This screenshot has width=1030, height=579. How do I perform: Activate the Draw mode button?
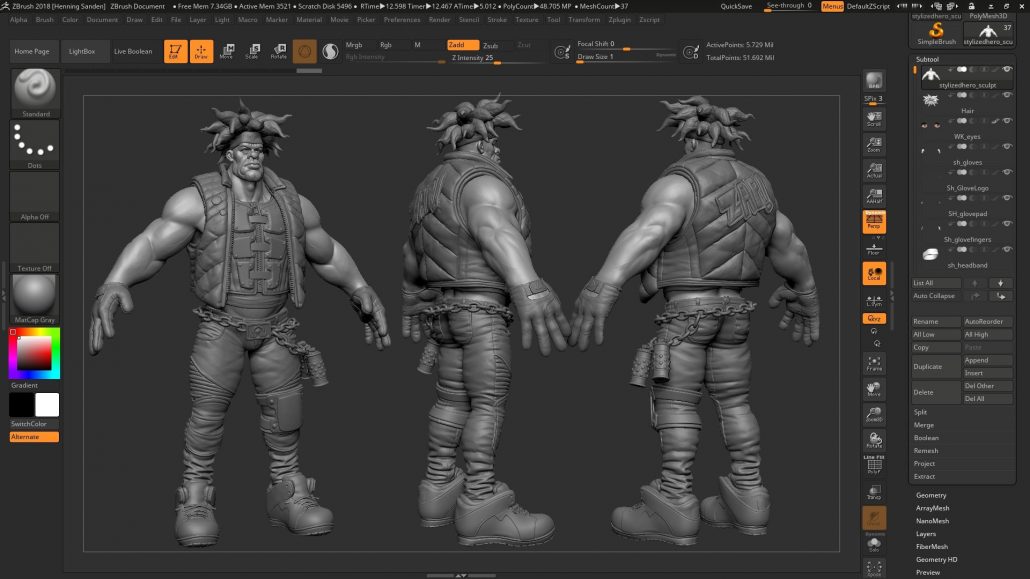[201, 51]
